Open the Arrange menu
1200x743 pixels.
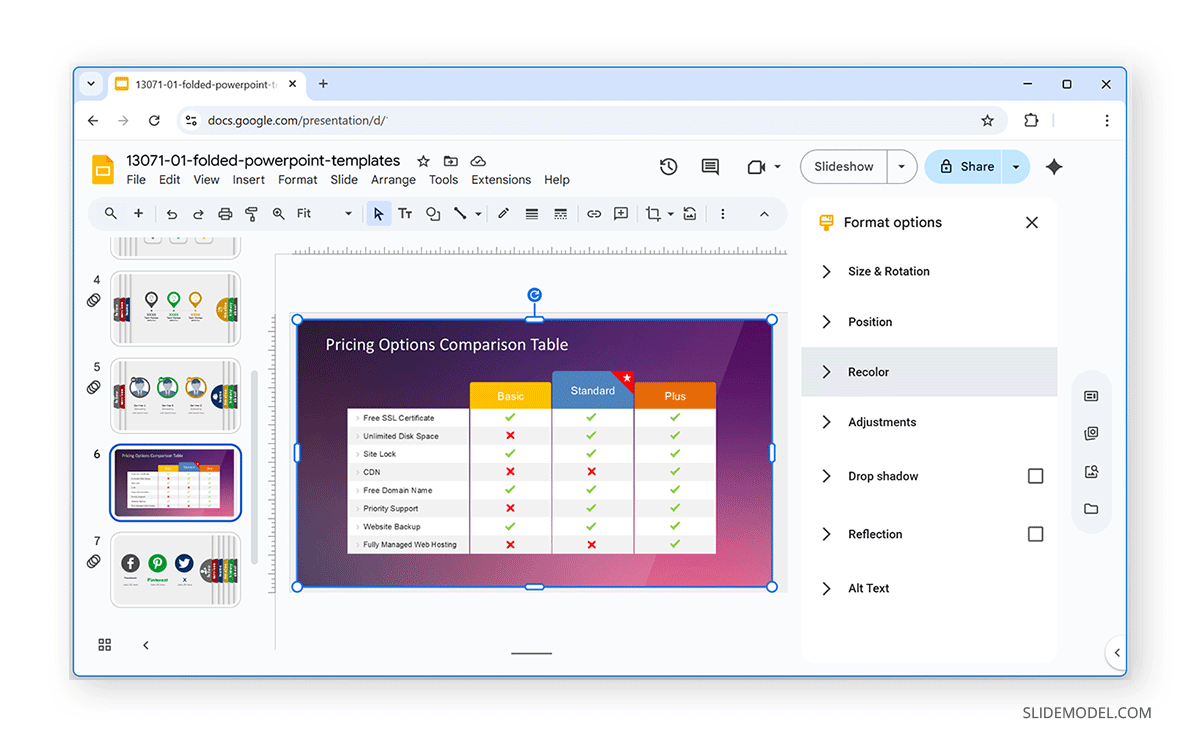click(393, 180)
